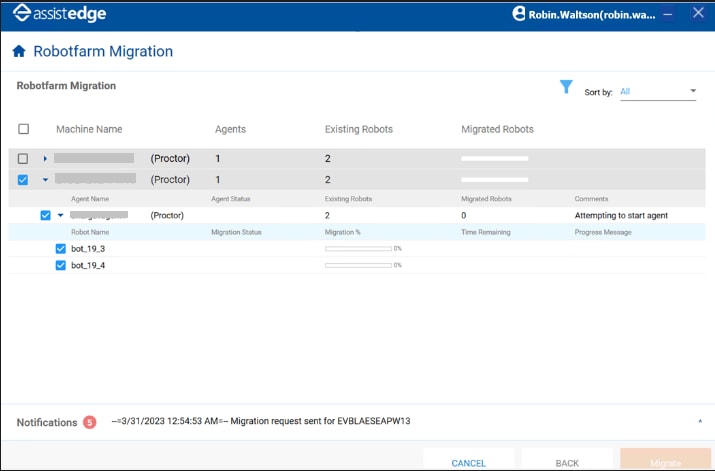Close the AssistEdge window
The width and height of the screenshot is (715, 471).
tap(697, 13)
